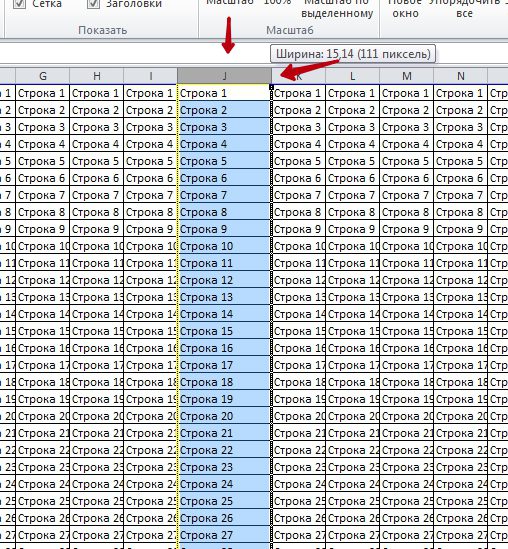The width and height of the screenshot is (508, 549).
Task: Click cell Строка 9 in column N
Action: (460, 229)
